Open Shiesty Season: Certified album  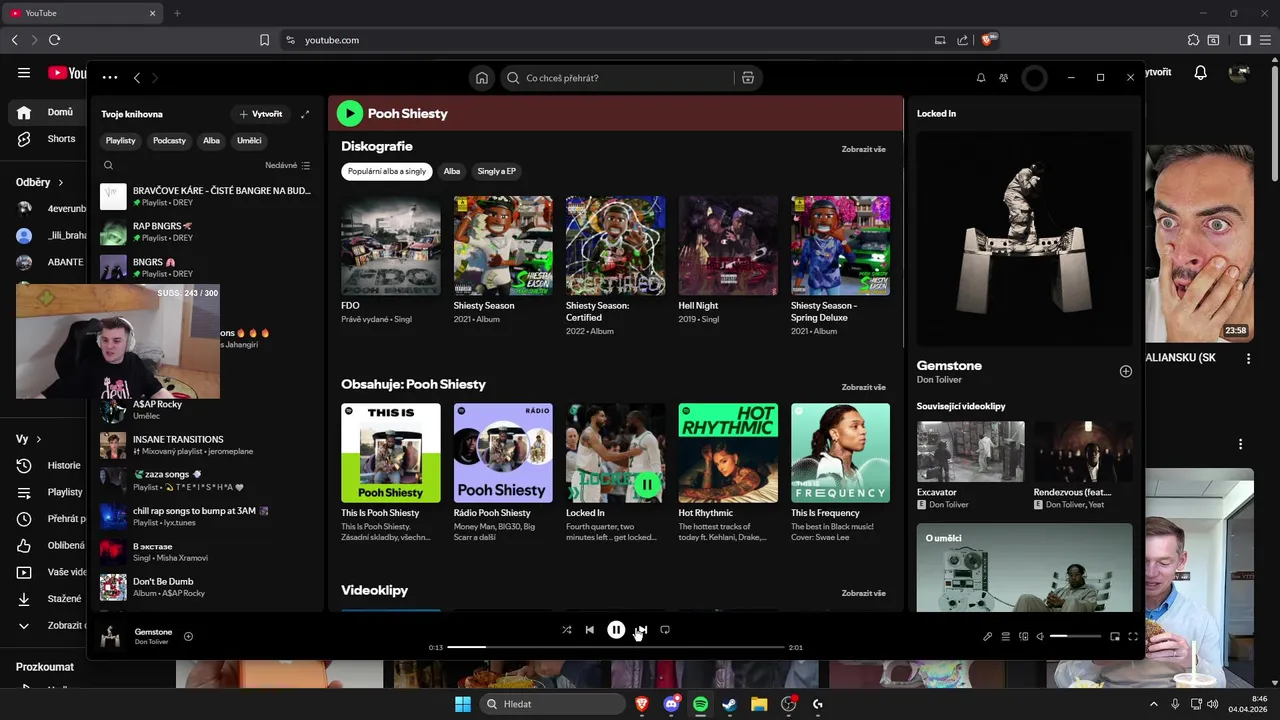[615, 246]
